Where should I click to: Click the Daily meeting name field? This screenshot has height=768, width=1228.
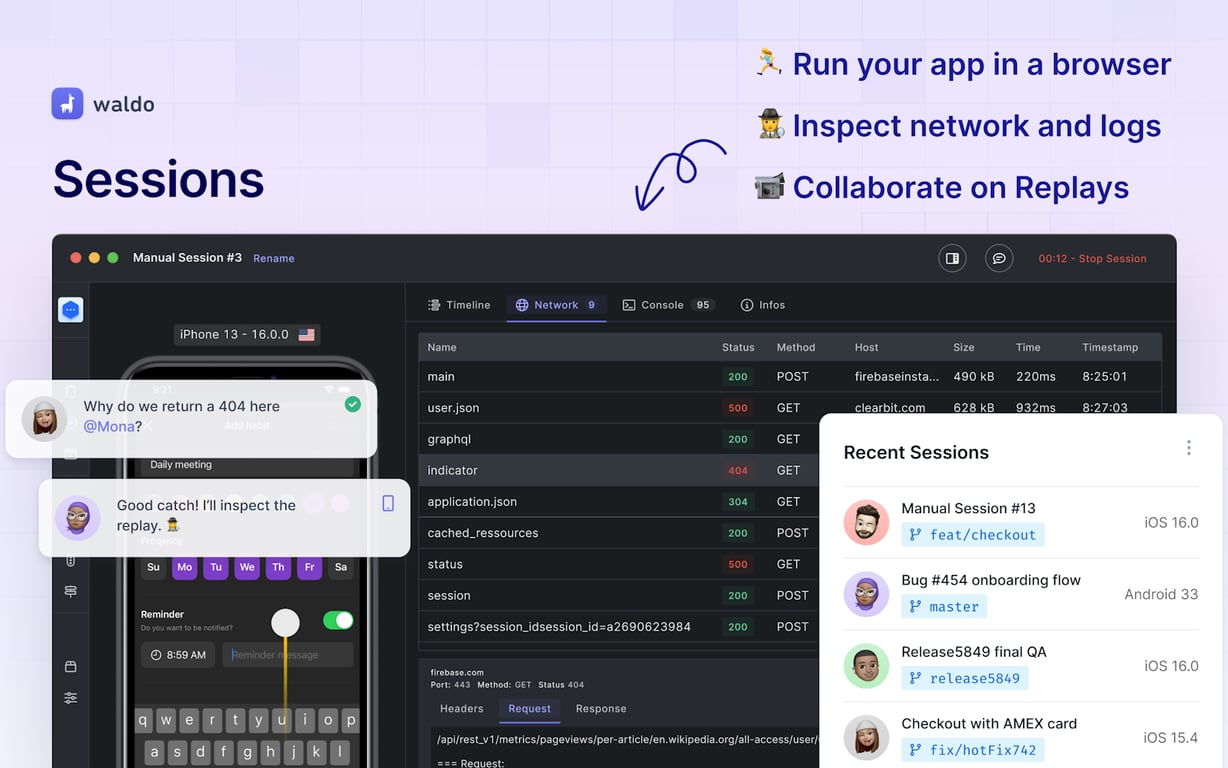tap(247, 465)
